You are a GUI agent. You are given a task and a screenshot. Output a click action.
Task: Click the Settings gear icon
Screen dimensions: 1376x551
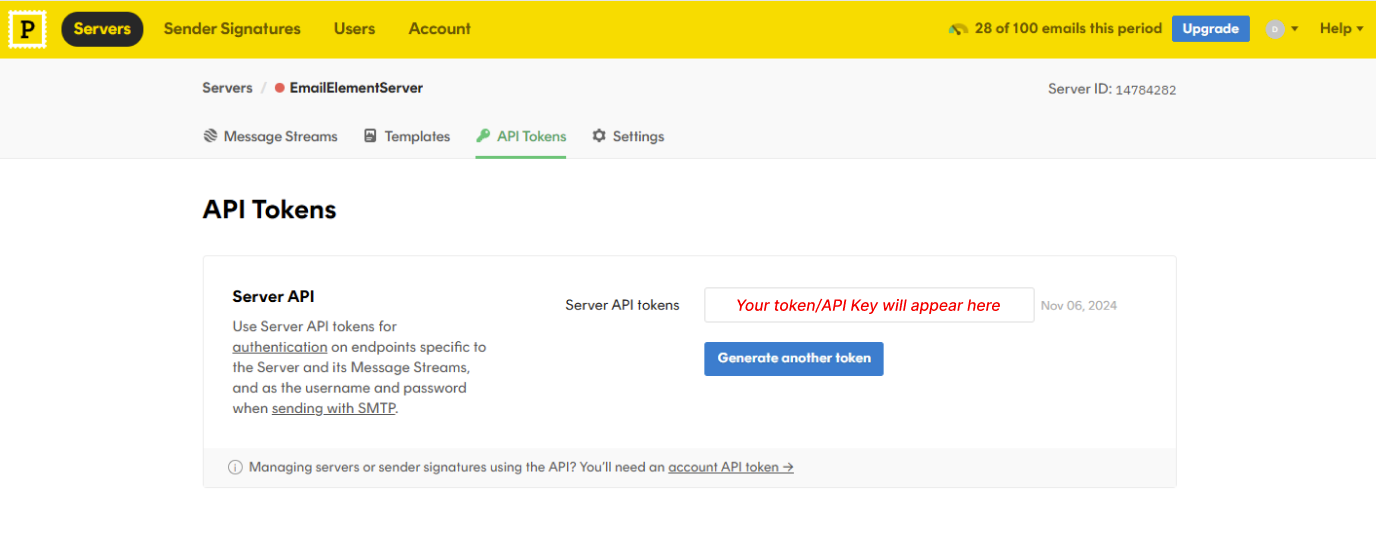pyautogui.click(x=599, y=136)
